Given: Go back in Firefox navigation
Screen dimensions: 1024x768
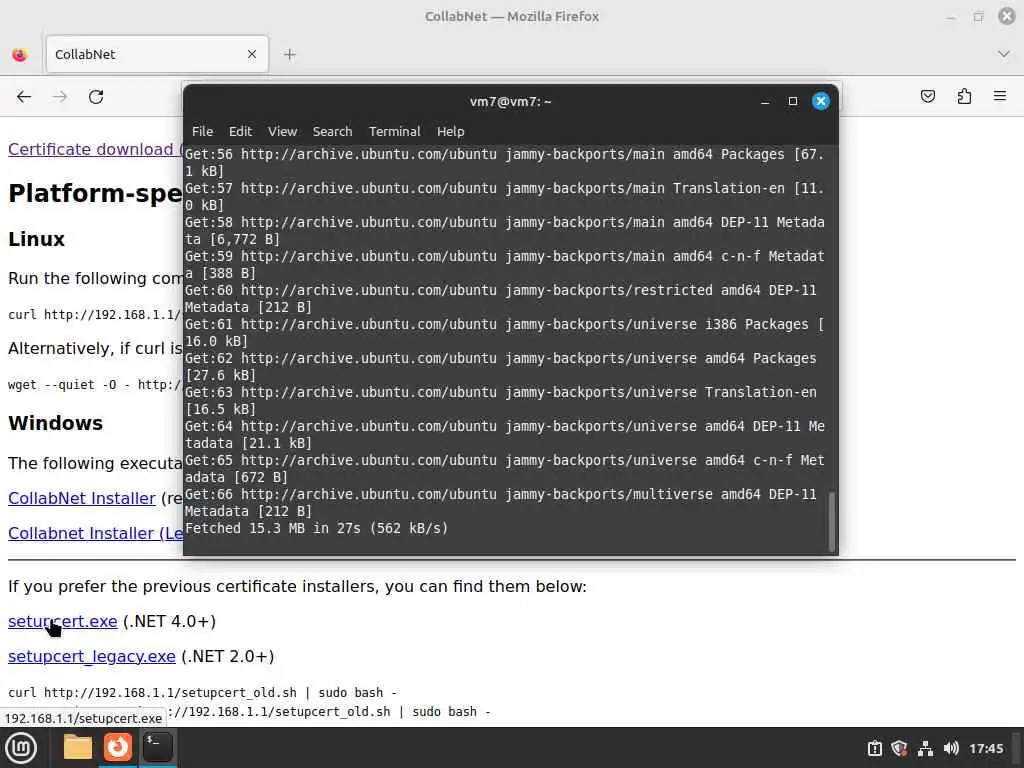Looking at the screenshot, I should [x=24, y=97].
